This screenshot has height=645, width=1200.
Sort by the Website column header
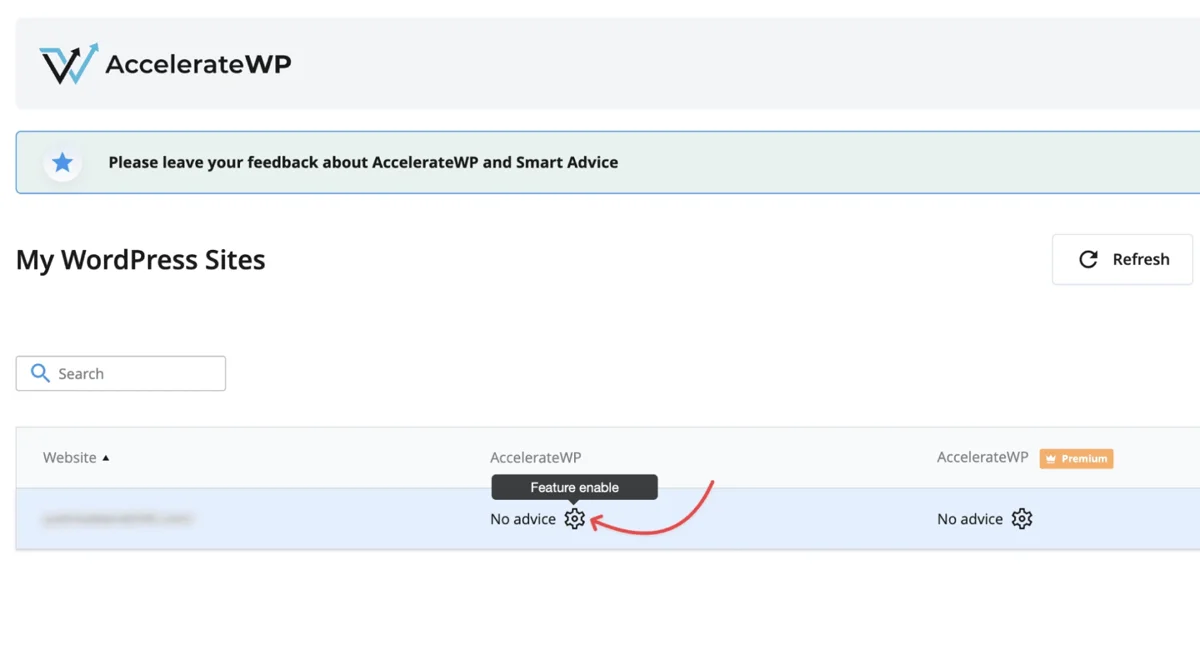tap(76, 457)
